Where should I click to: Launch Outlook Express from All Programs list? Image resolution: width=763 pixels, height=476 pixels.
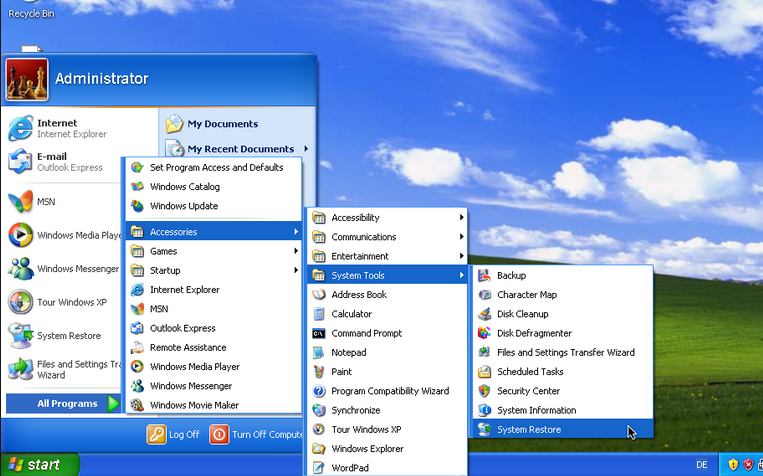[x=214, y=328]
